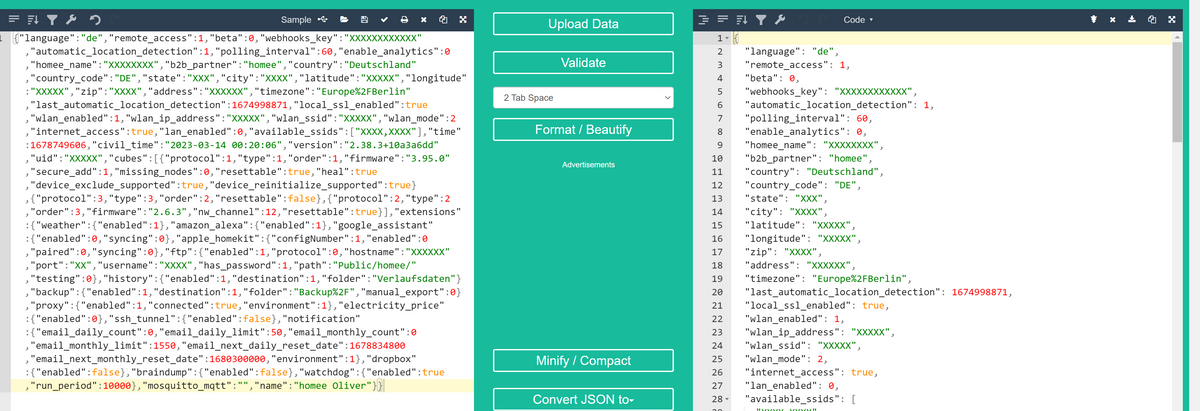
Task: Copy left editor content to clipboard
Action: (443, 20)
